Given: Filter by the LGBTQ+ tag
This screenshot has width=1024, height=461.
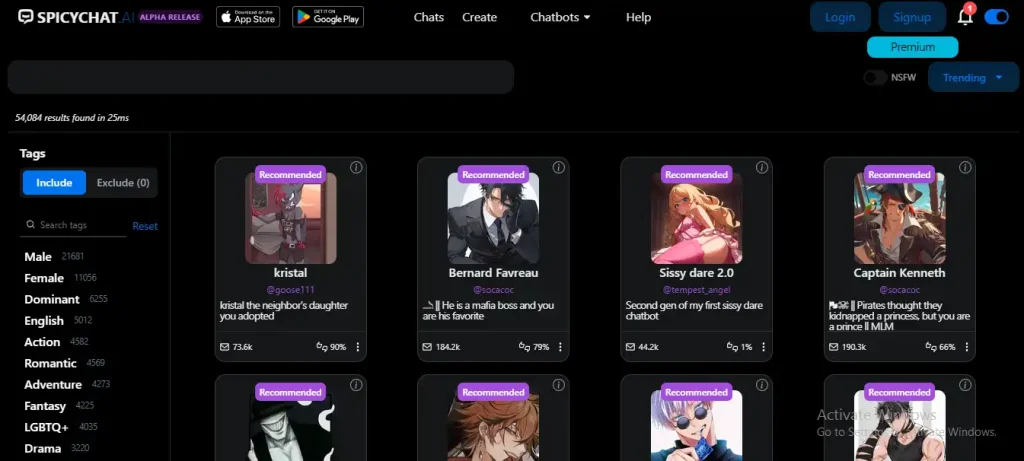Looking at the screenshot, I should pos(46,427).
